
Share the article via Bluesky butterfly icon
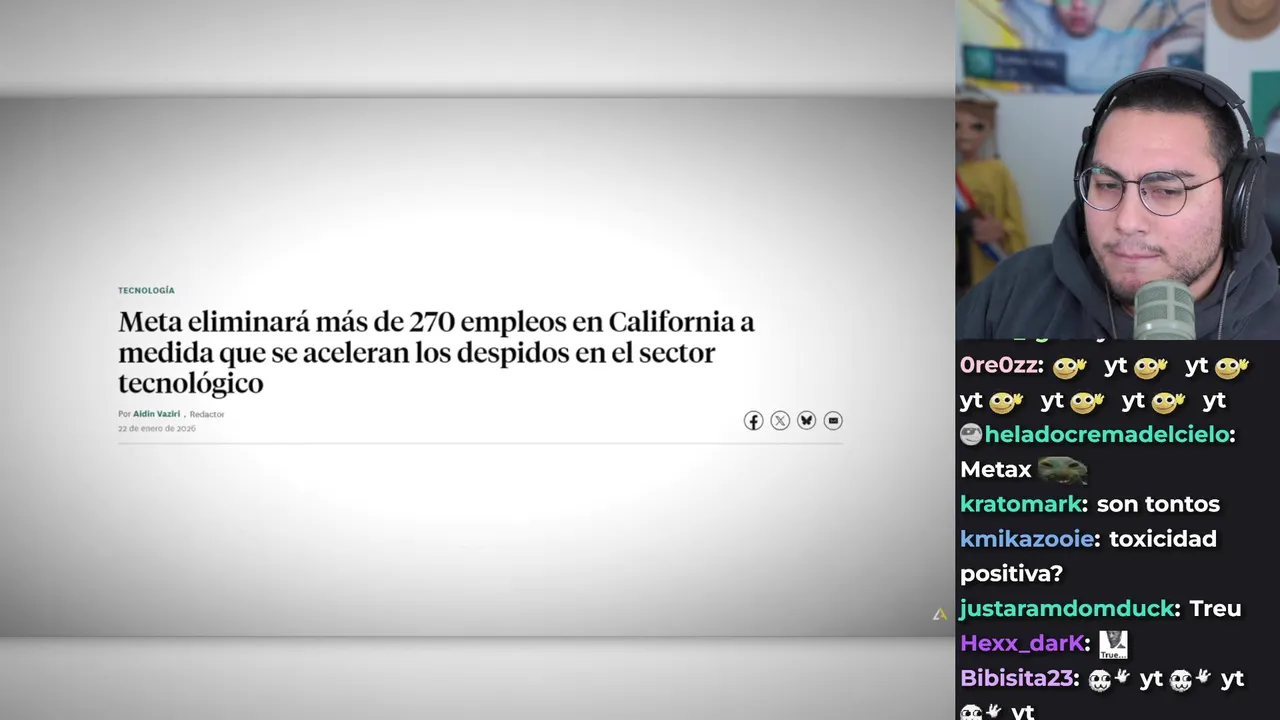[x=806, y=421]
